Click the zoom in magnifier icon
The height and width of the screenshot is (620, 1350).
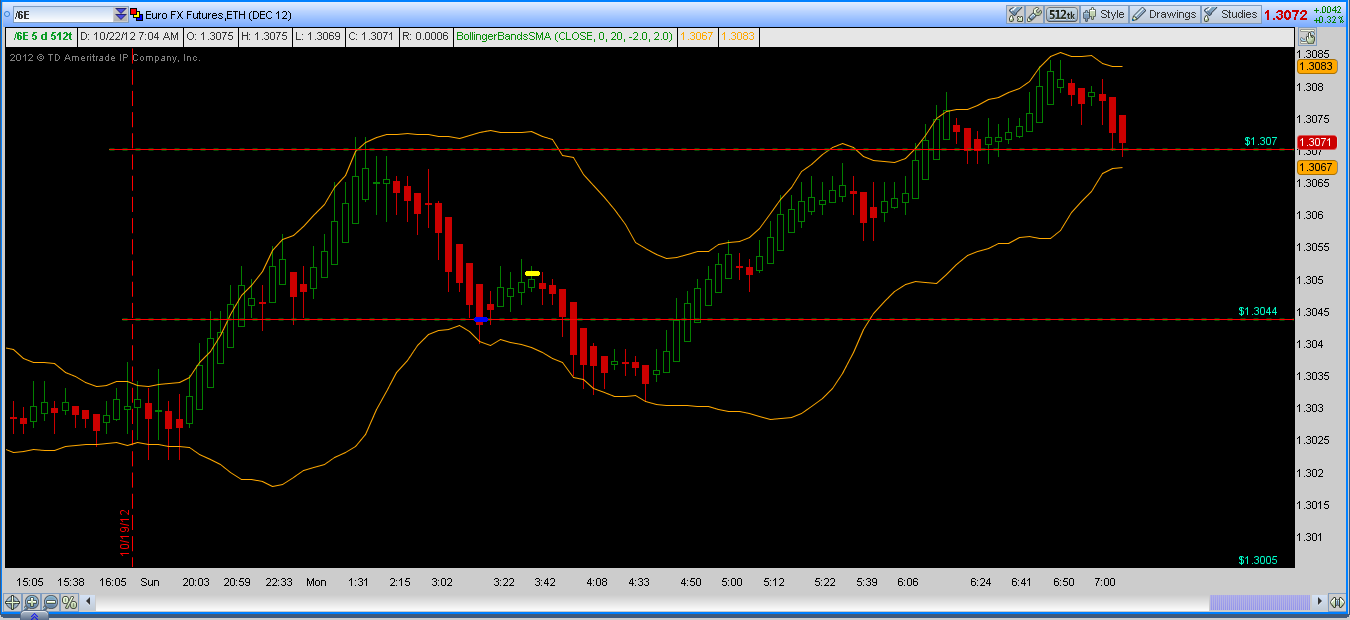(x=31, y=602)
